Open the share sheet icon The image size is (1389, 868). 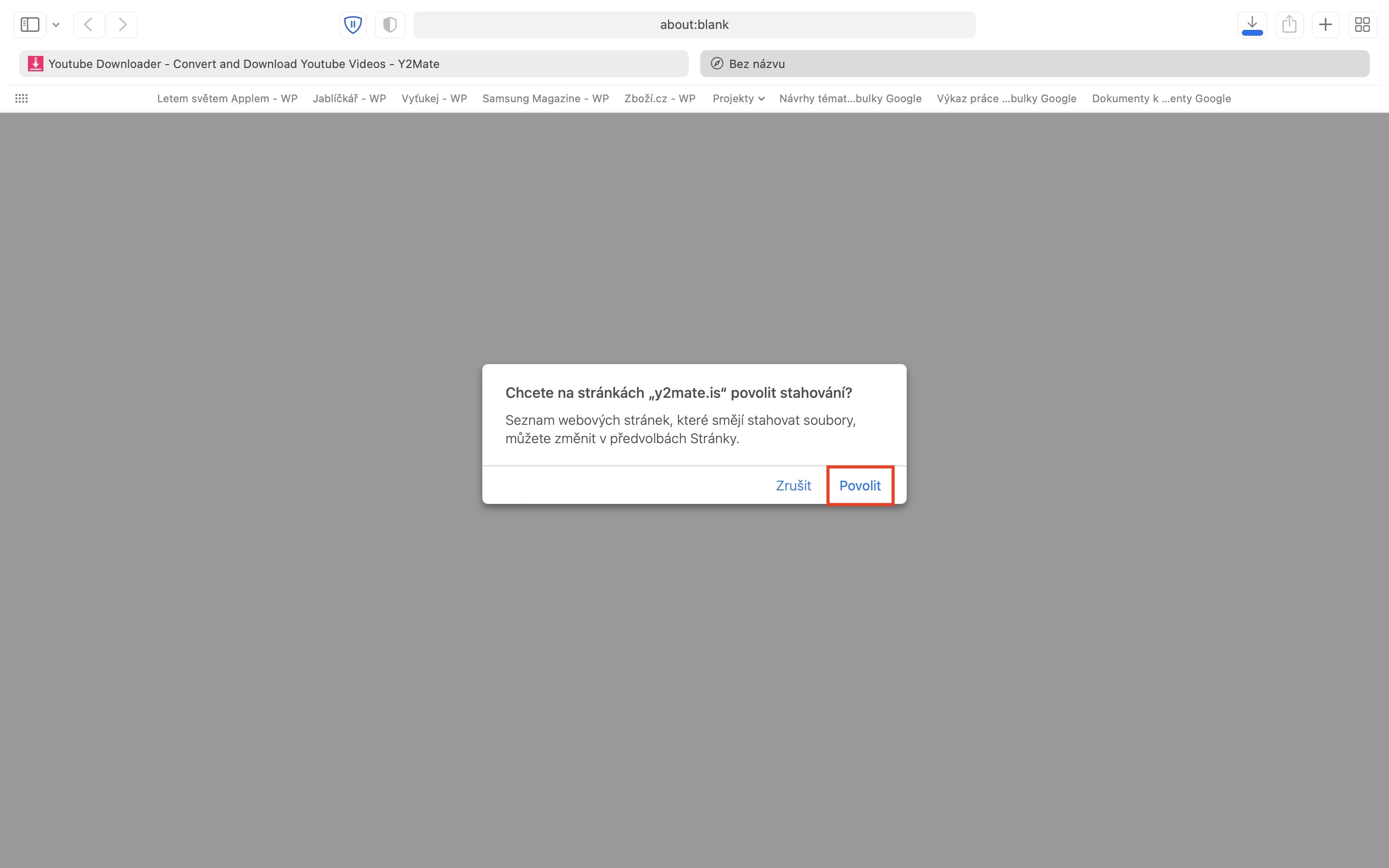(1289, 25)
